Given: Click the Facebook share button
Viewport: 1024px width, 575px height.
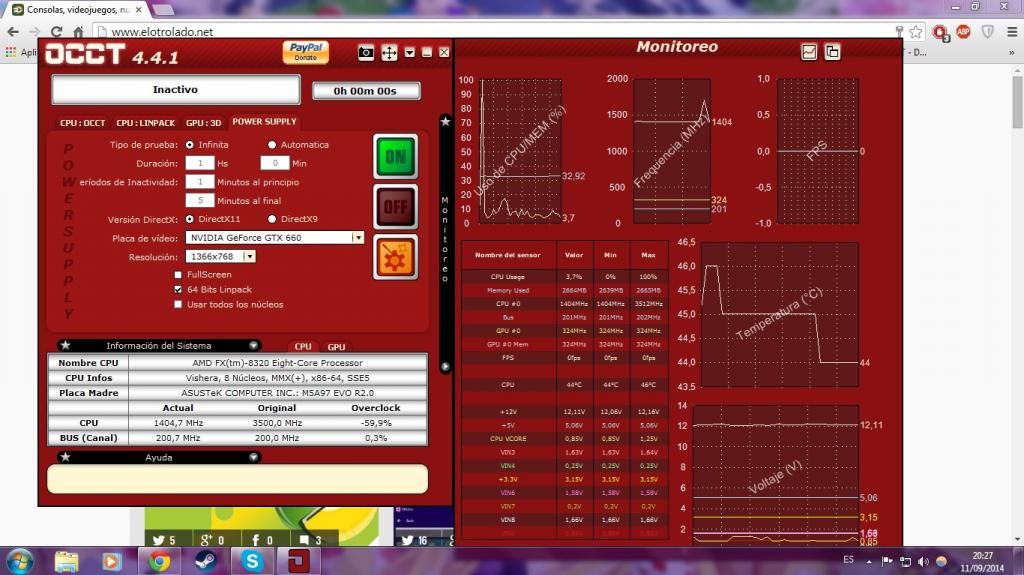Looking at the screenshot, I should 262,540.
